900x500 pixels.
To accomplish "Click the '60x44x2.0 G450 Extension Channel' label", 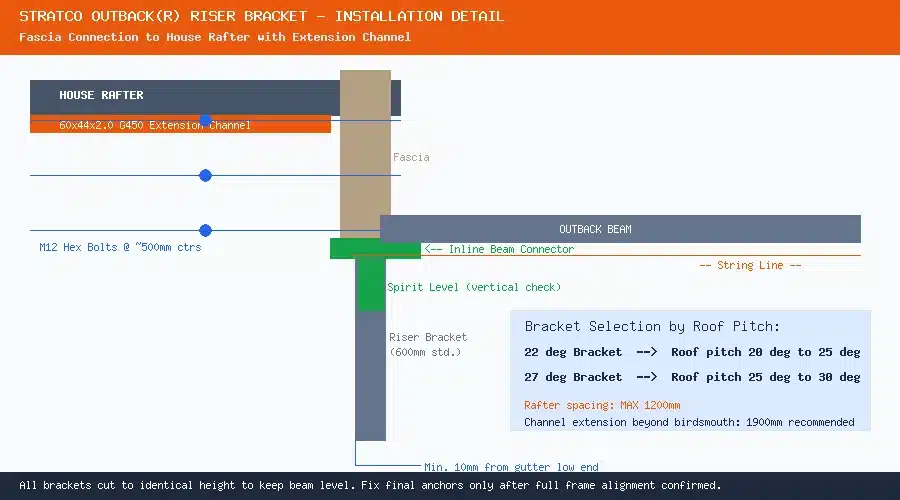I will [154, 125].
